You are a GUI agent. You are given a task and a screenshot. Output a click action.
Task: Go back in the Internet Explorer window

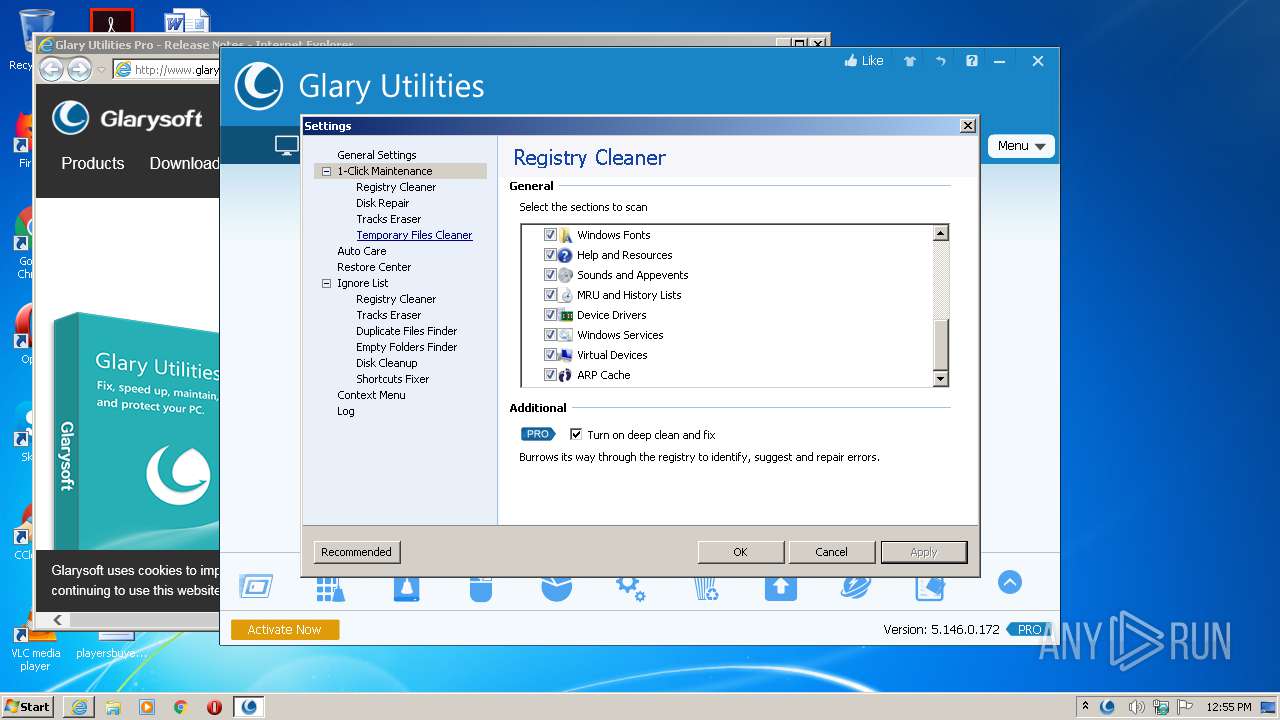[51, 69]
